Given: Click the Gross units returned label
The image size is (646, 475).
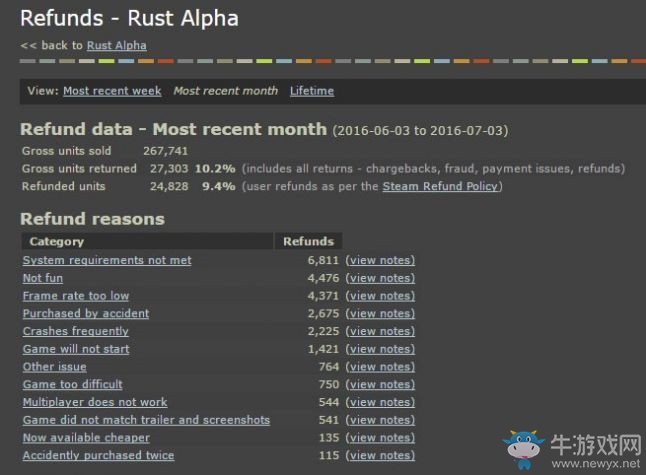Looking at the screenshot, I should pos(79,168).
